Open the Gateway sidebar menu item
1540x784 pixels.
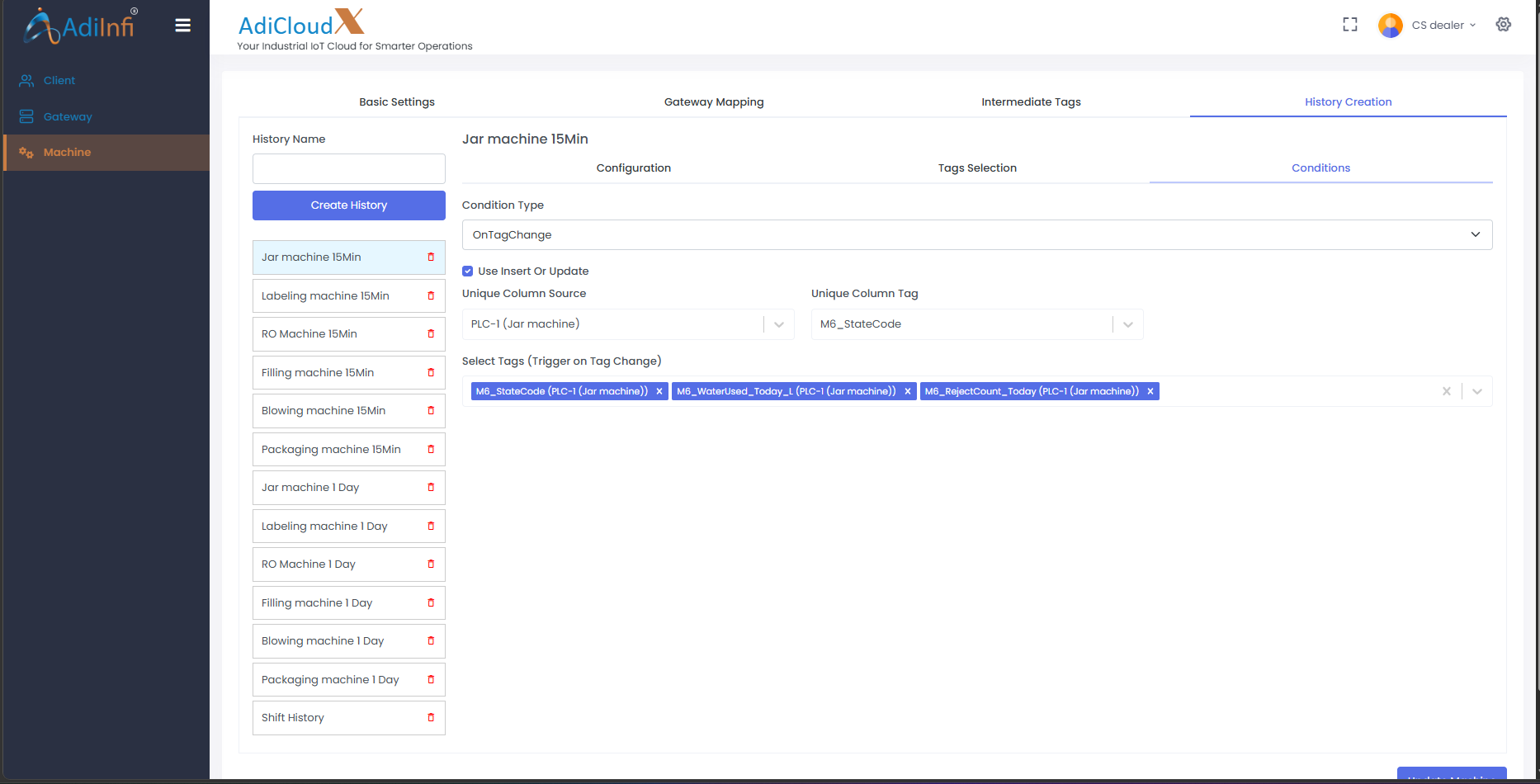[x=68, y=117]
